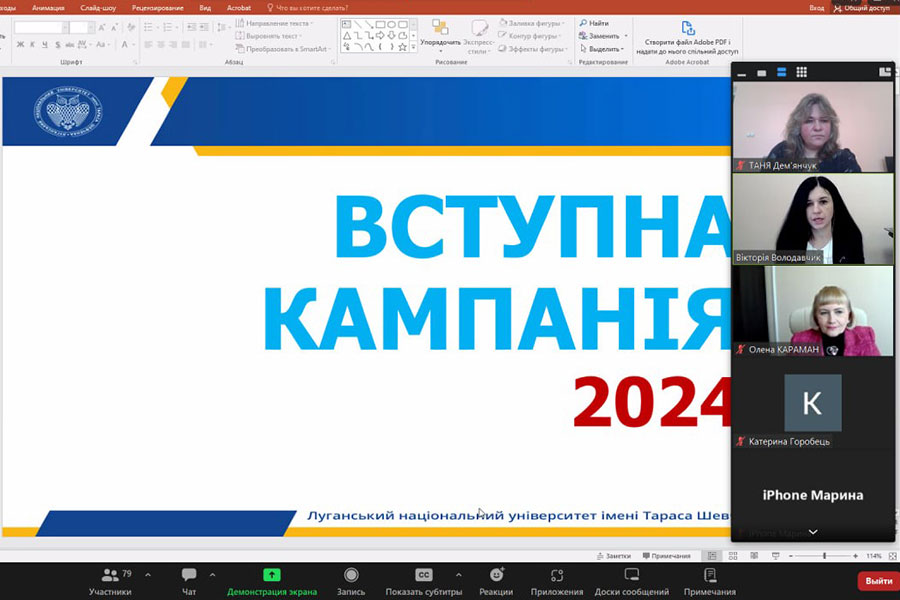
Task: Select the triangle shape in gallery
Action: coord(347,36)
